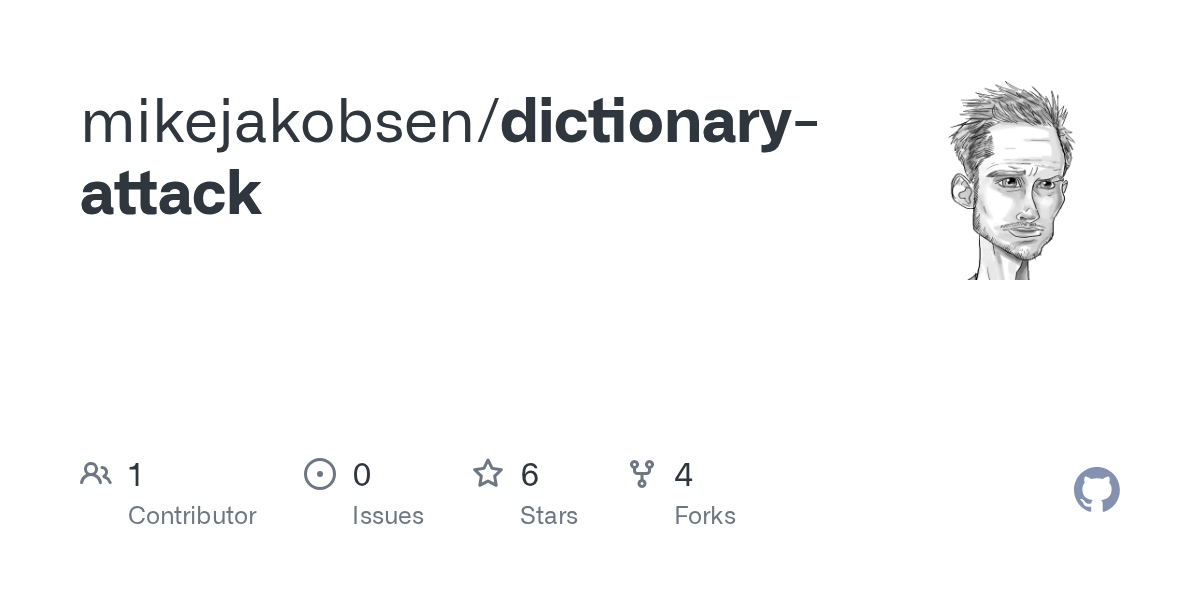Image resolution: width=1200 pixels, height=600 pixels.
Task: Select the 'Forks' label text
Action: [x=705, y=516]
